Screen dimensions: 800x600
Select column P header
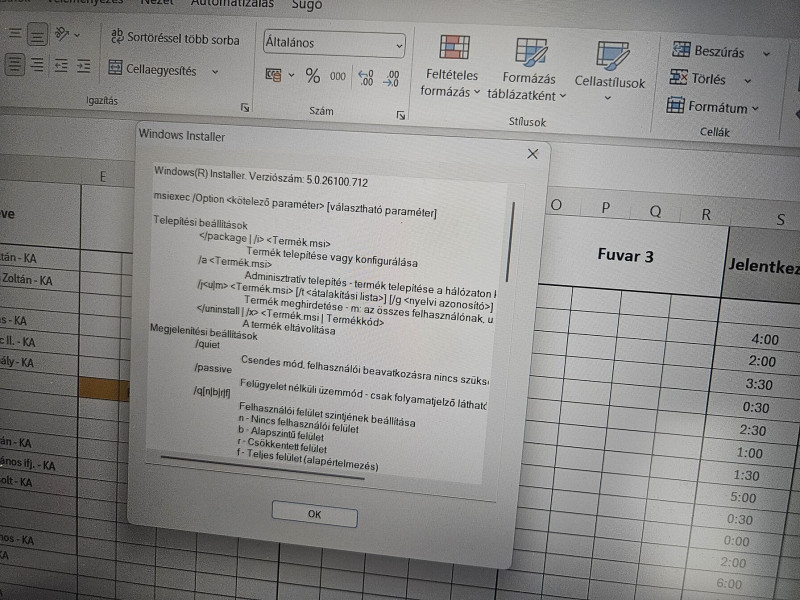pyautogui.click(x=606, y=208)
